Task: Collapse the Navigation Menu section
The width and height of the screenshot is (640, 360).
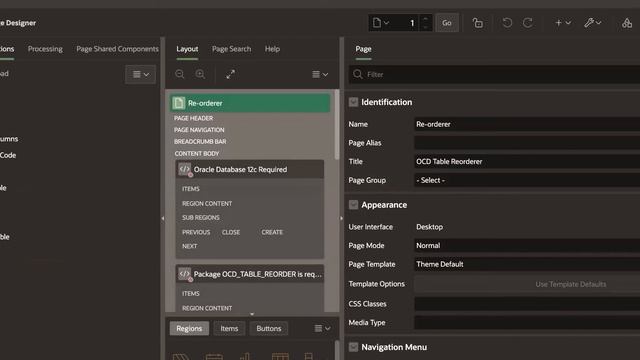Action: tap(353, 347)
